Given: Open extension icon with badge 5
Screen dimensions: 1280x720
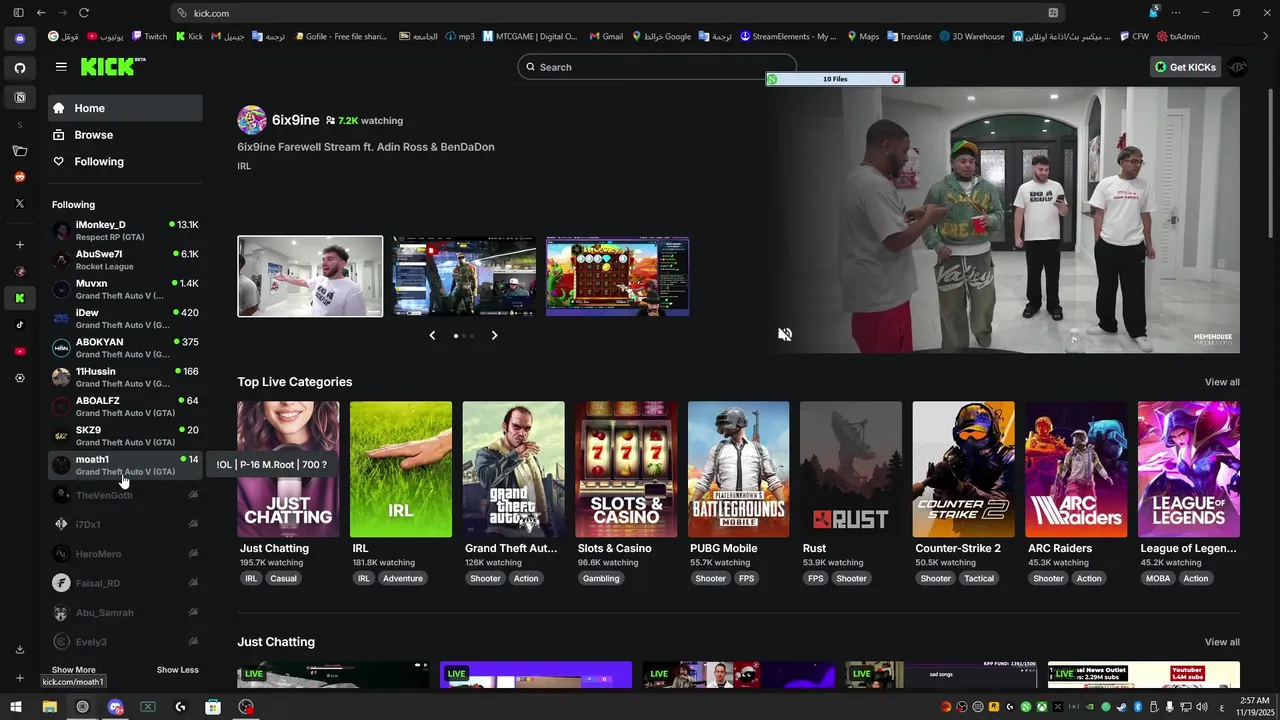Looking at the screenshot, I should (1154, 13).
